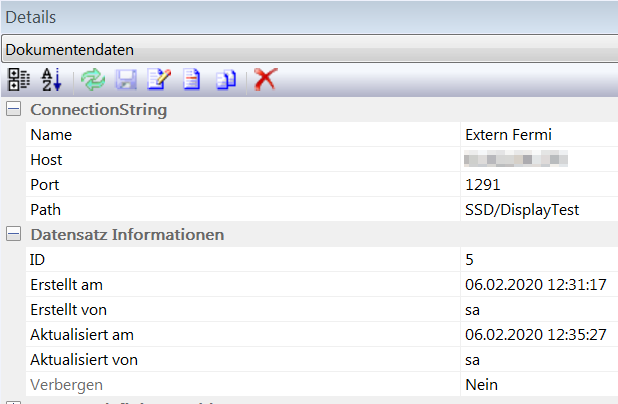Click the floppy disk save icon
This screenshot has height=404, width=618.
(126, 80)
